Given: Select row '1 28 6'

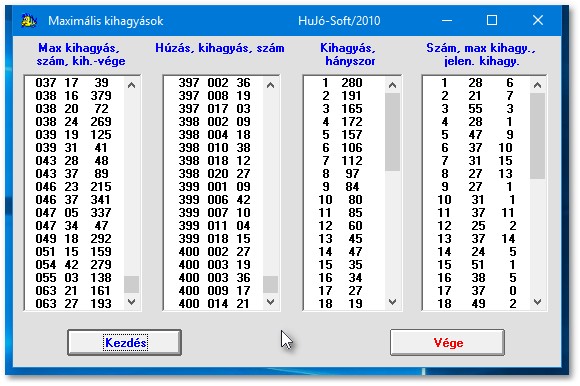Looking at the screenshot, I should pos(477,82).
